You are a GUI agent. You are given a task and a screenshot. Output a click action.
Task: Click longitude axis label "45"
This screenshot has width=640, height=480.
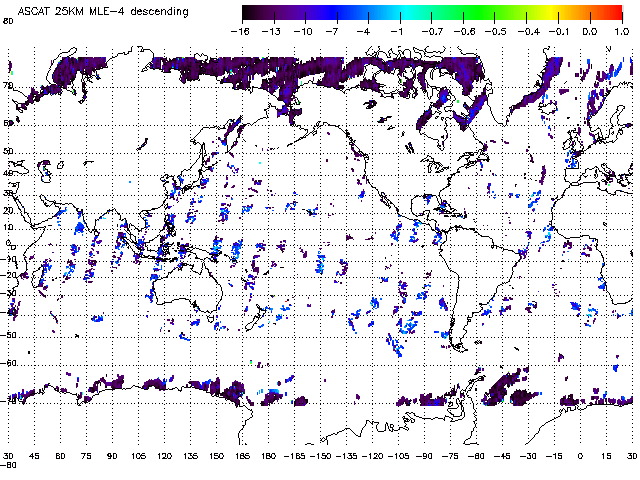point(34,456)
